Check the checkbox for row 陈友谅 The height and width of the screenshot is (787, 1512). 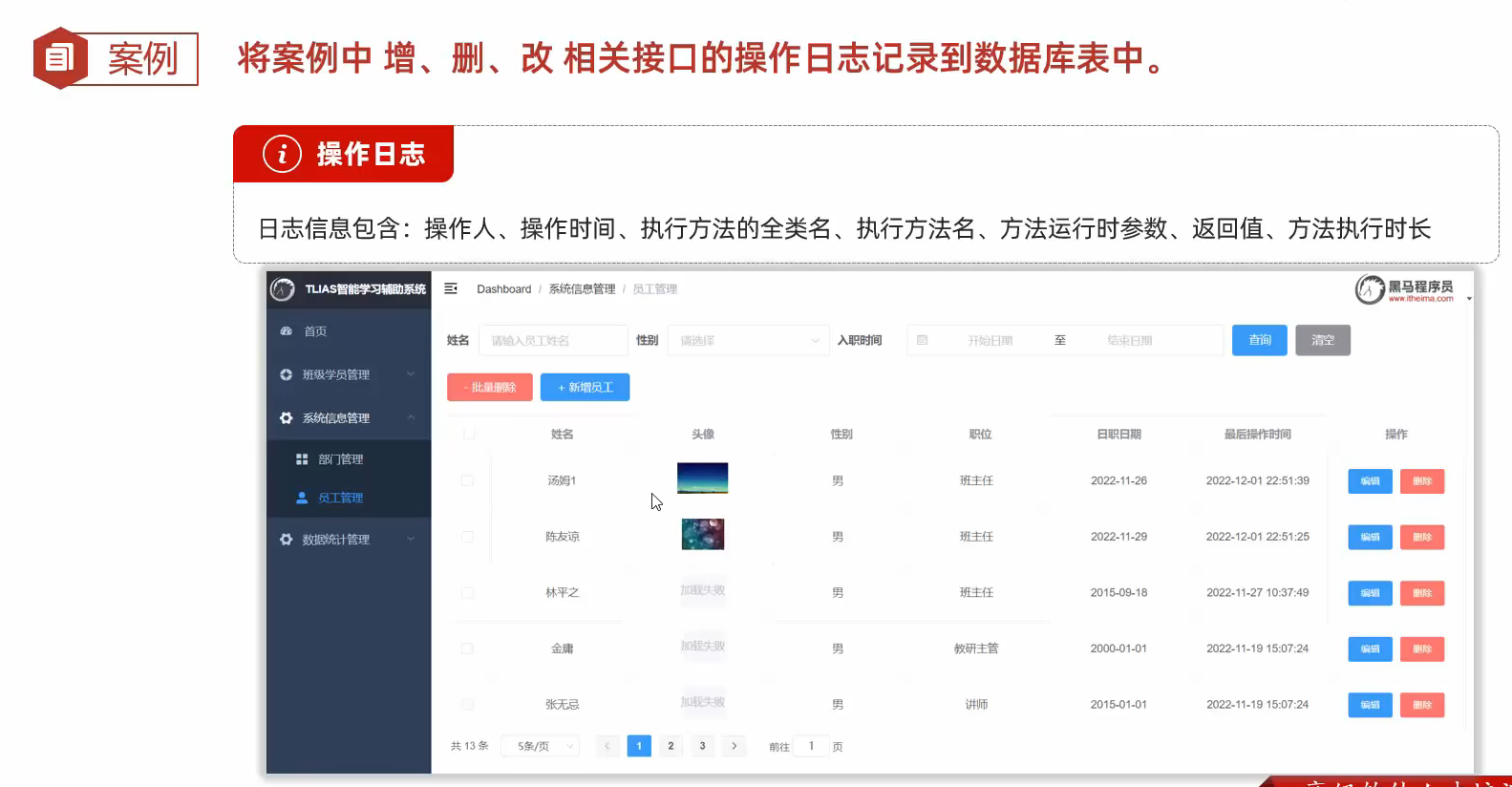pos(467,537)
